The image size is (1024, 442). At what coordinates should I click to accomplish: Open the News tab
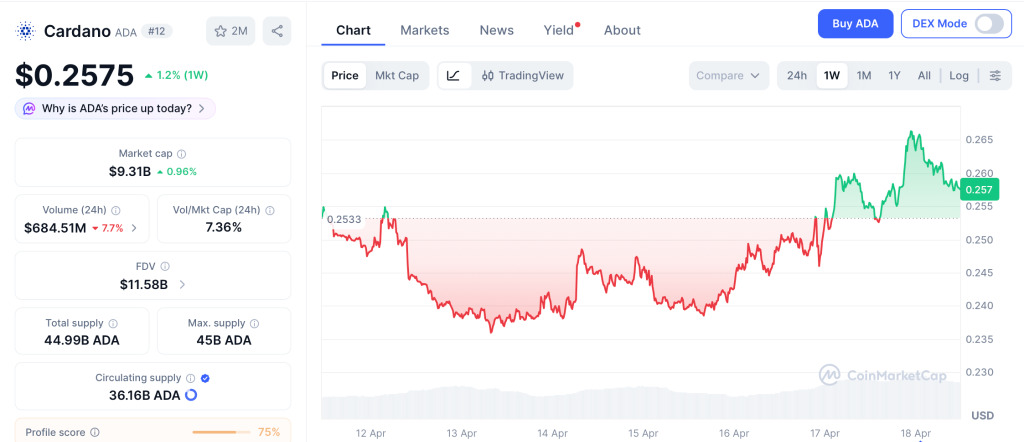[496, 30]
